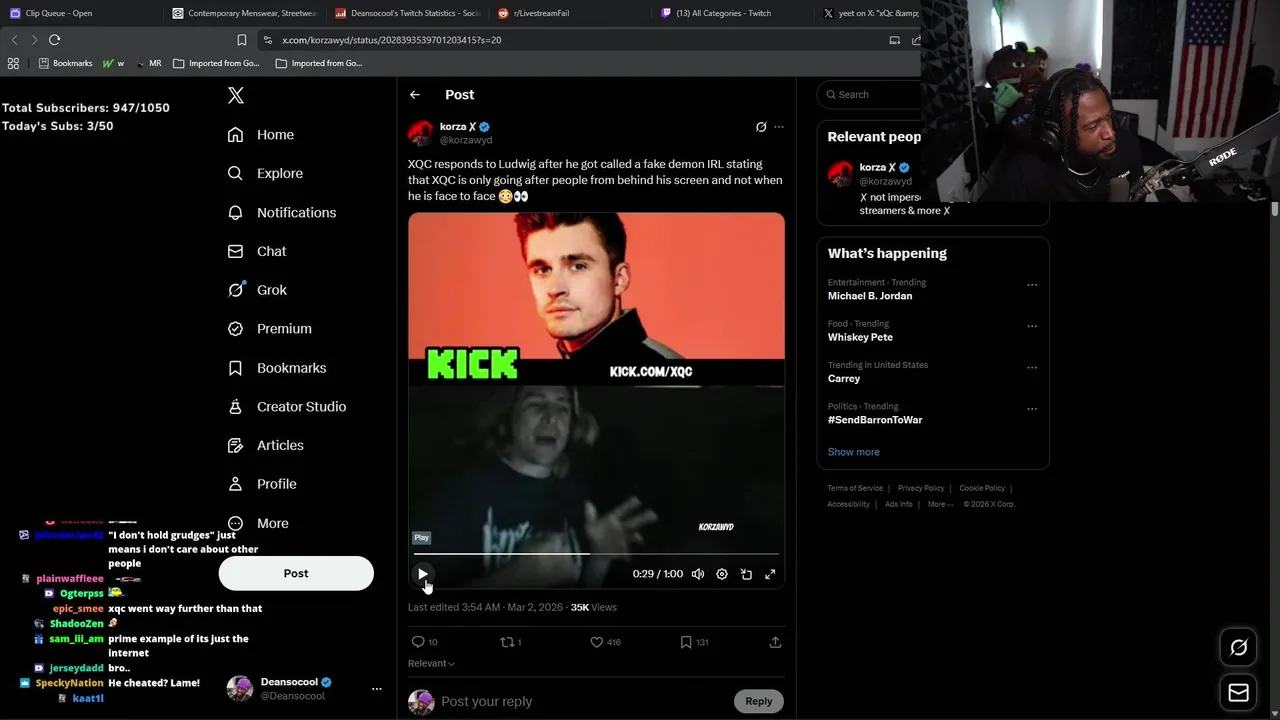Click the browser address bar URL
This screenshot has width=1280, height=720.
click(x=392, y=40)
